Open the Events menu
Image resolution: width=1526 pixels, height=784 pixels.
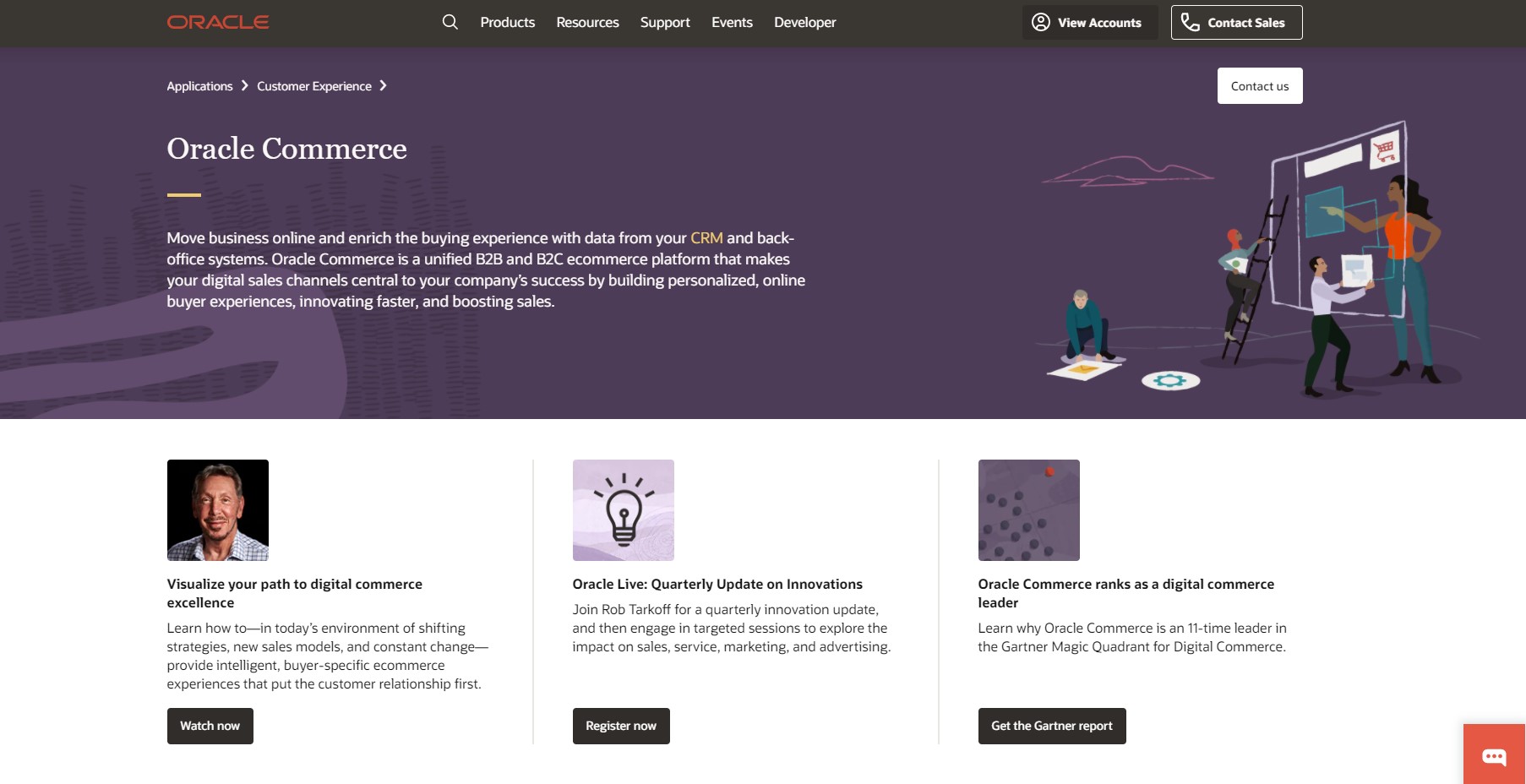(x=732, y=22)
